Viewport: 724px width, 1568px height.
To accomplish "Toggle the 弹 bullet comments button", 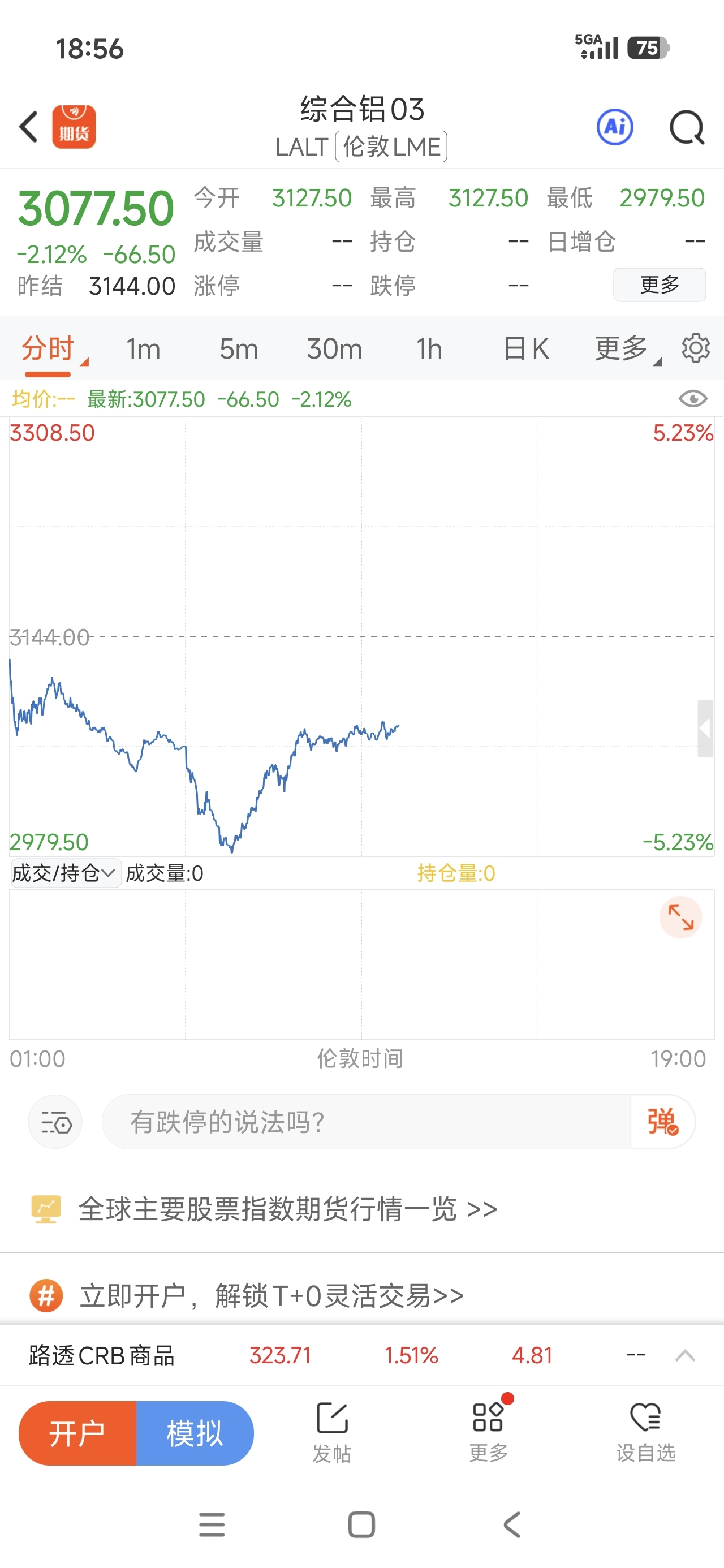I will pos(662,1121).
